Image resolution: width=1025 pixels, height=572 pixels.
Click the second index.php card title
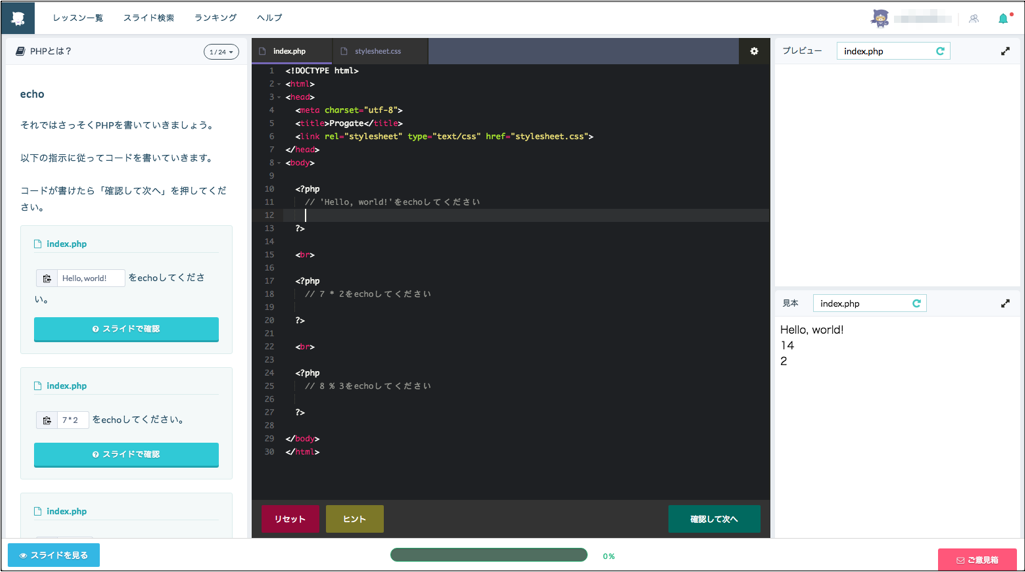click(66, 386)
